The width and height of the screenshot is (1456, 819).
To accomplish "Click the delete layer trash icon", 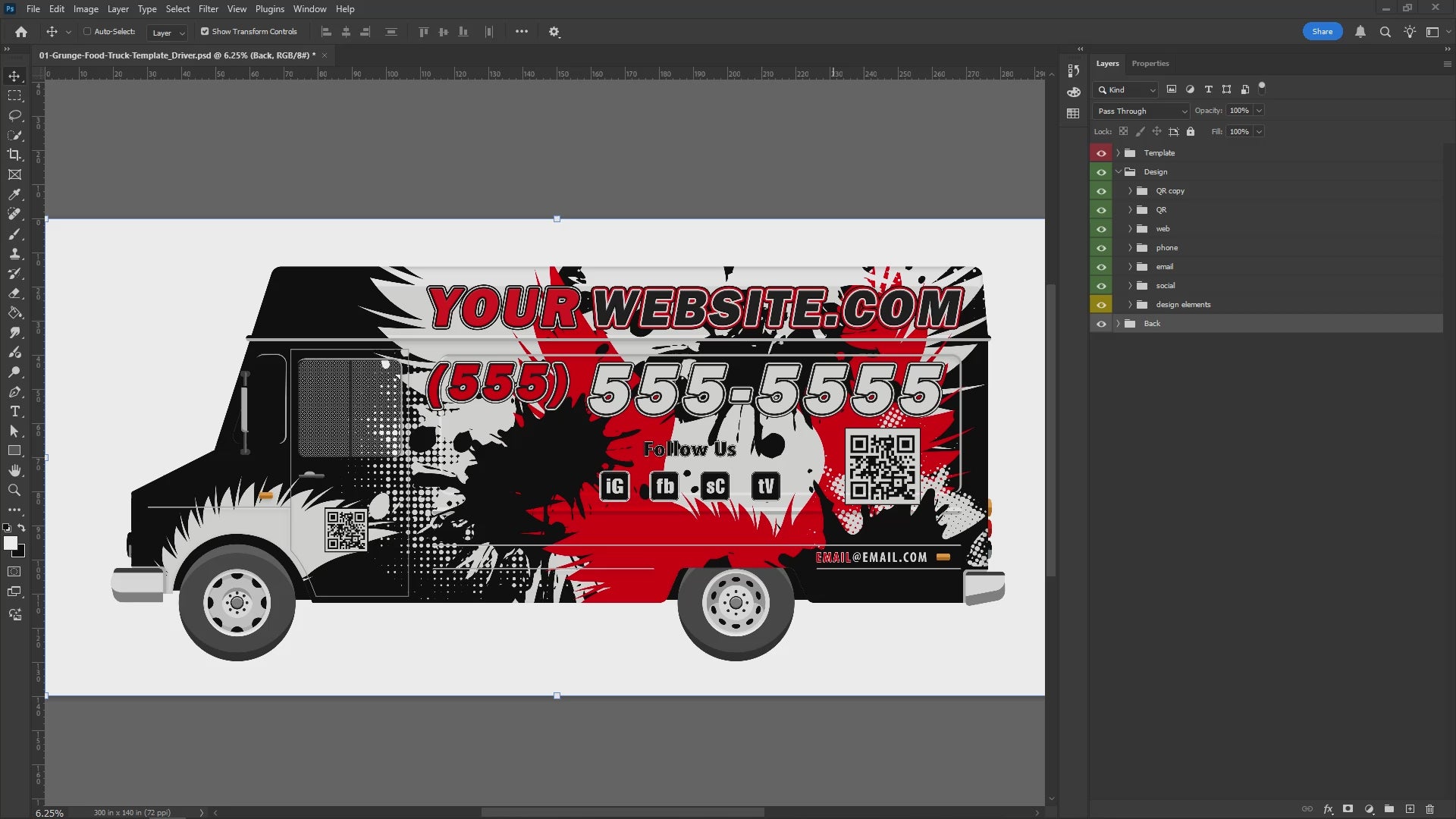I will coord(1429,809).
